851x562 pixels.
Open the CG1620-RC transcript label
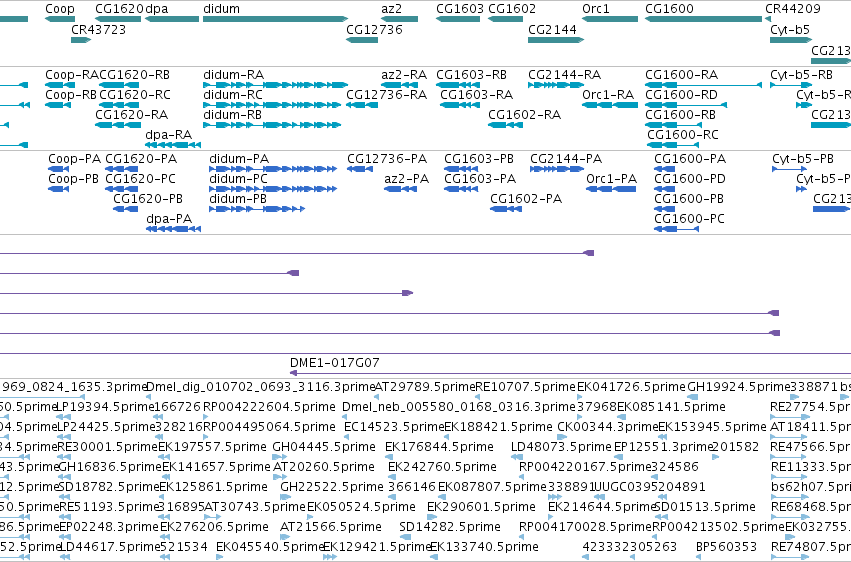coord(135,95)
